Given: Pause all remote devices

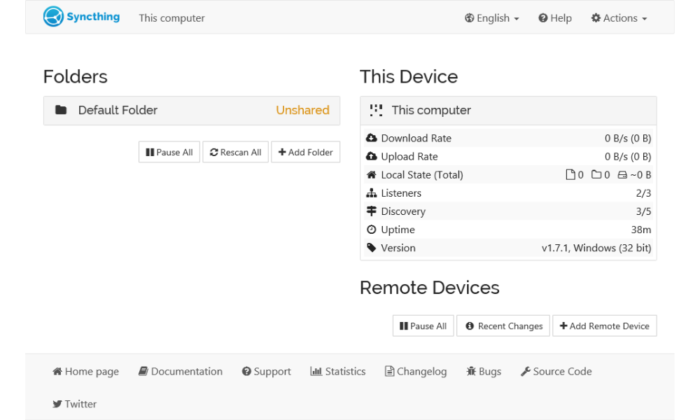Looking at the screenshot, I should click(423, 326).
